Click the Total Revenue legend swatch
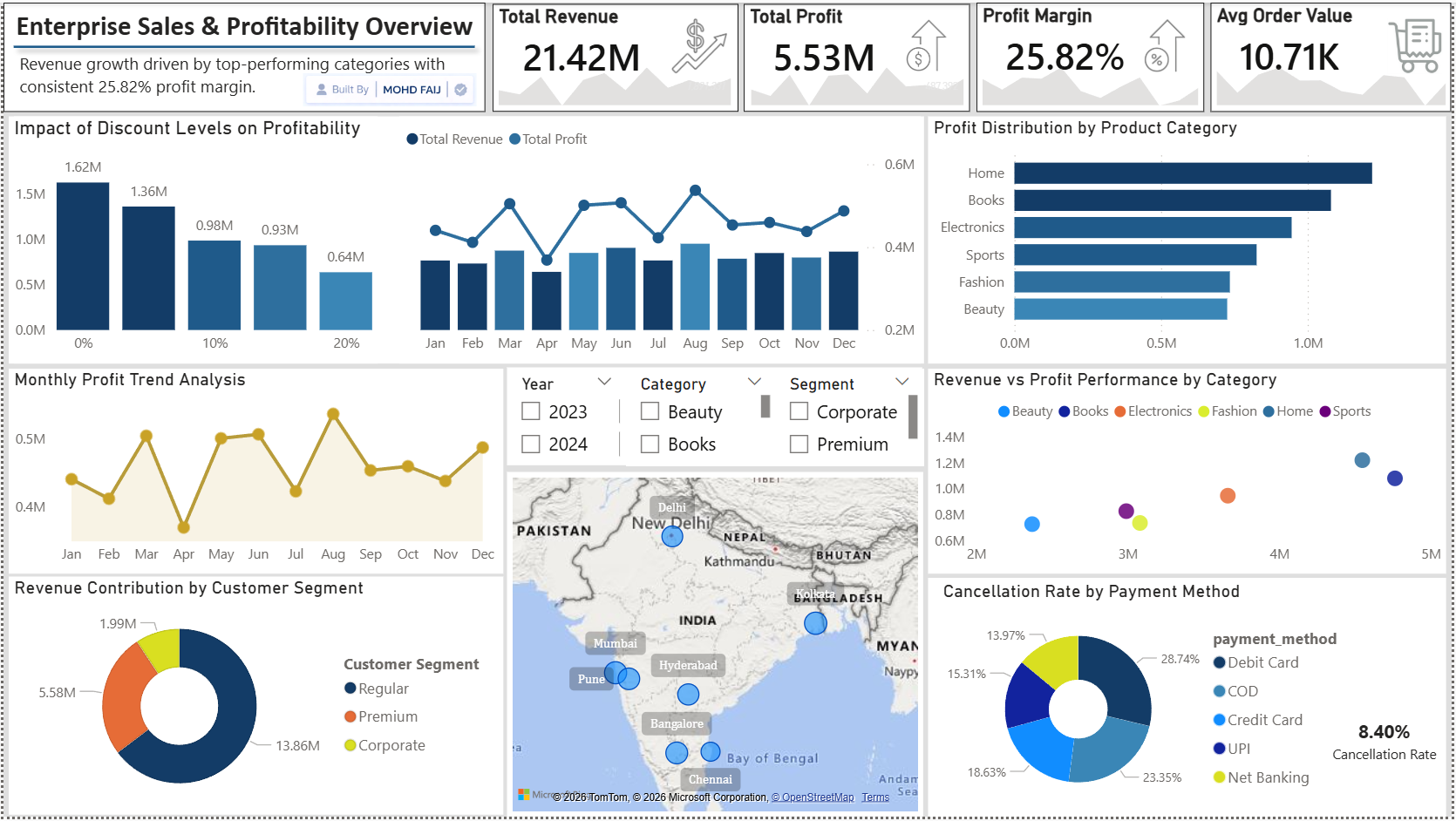The height and width of the screenshot is (821, 1456). [412, 139]
